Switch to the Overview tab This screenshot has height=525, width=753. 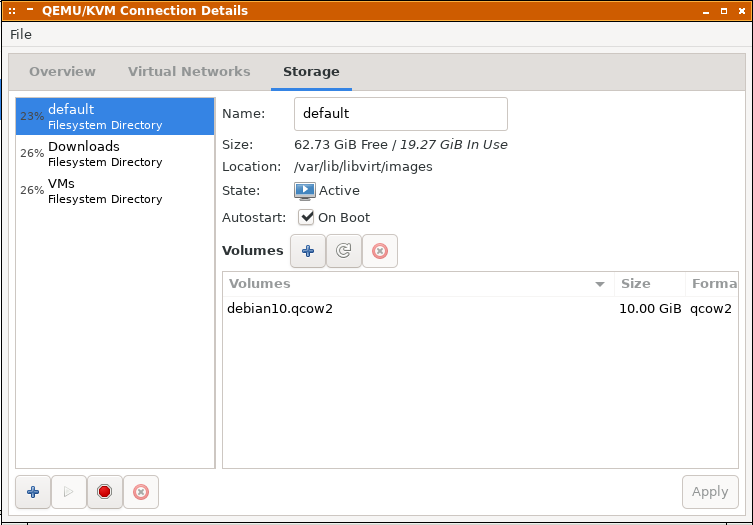tap(62, 72)
